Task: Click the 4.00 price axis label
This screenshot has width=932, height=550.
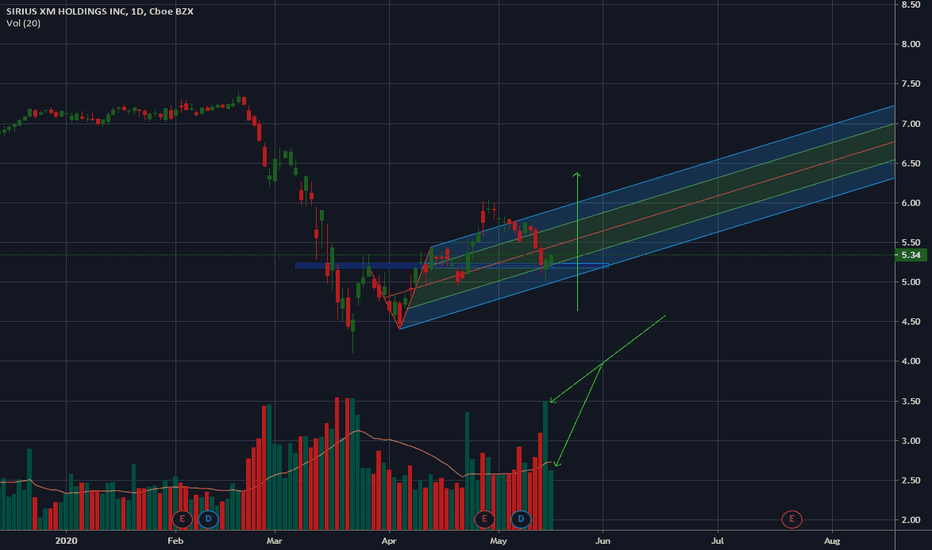Action: tap(911, 362)
